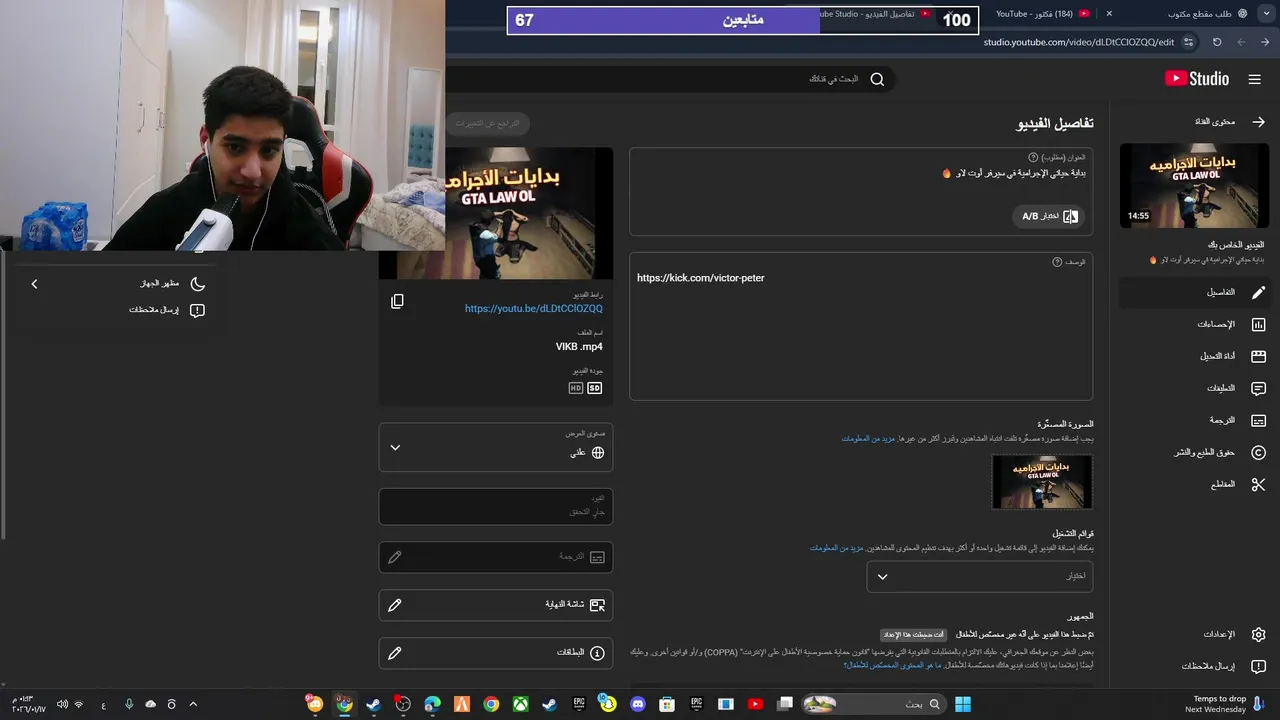Edit end screen pencil icon
This screenshot has width=1280, height=720.
pyautogui.click(x=395, y=605)
